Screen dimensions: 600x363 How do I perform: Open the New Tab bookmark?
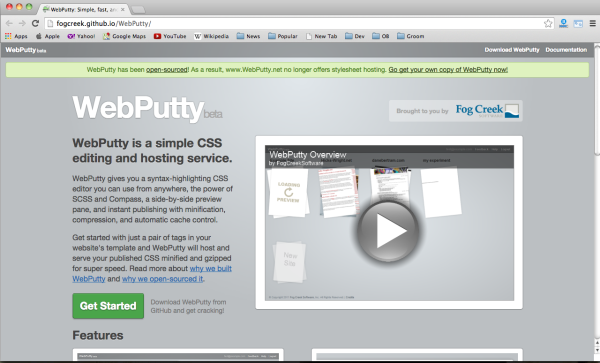coord(321,36)
